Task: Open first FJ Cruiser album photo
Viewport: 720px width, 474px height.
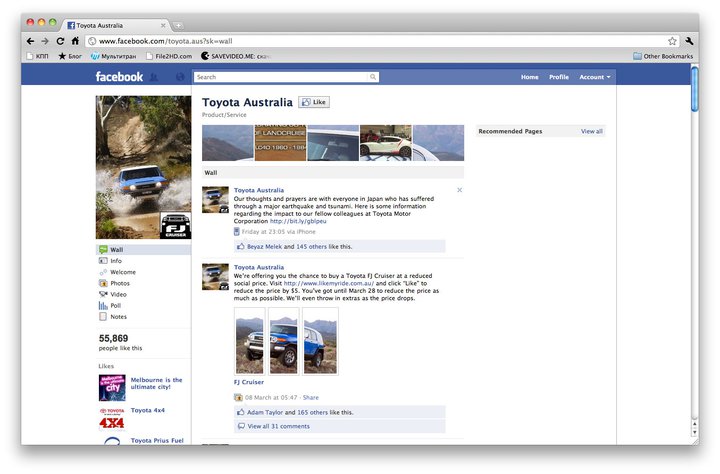Action: click(x=250, y=341)
